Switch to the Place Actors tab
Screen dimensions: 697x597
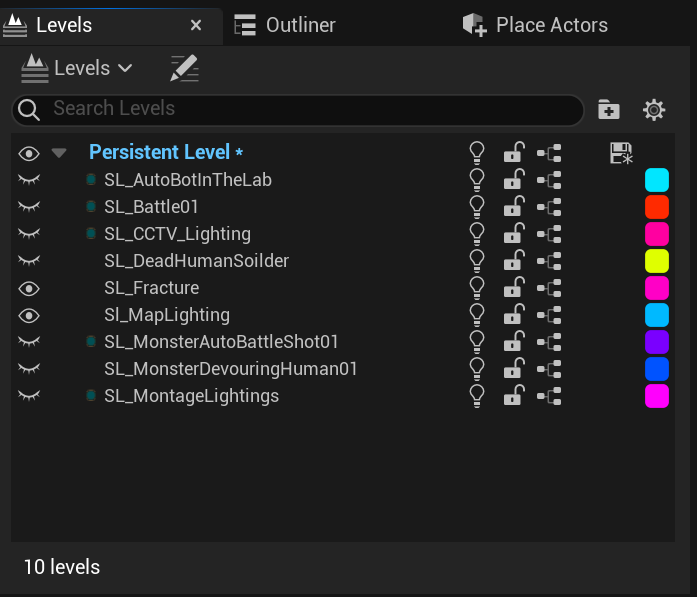536,25
